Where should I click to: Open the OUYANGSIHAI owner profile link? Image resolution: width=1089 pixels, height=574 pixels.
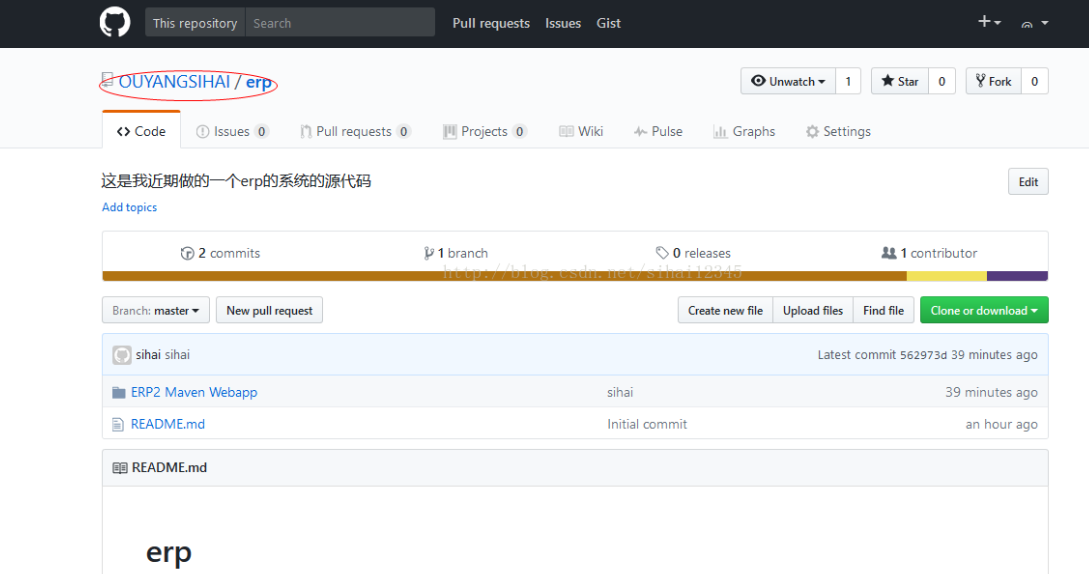(174, 82)
